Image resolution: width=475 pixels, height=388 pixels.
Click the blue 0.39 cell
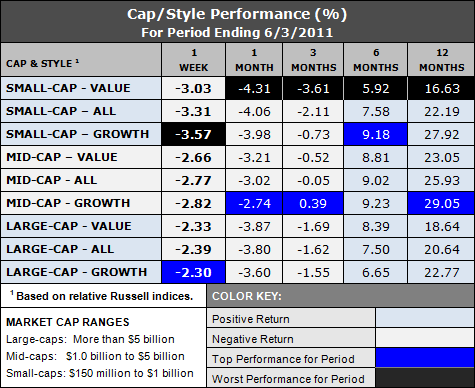pyautogui.click(x=313, y=203)
